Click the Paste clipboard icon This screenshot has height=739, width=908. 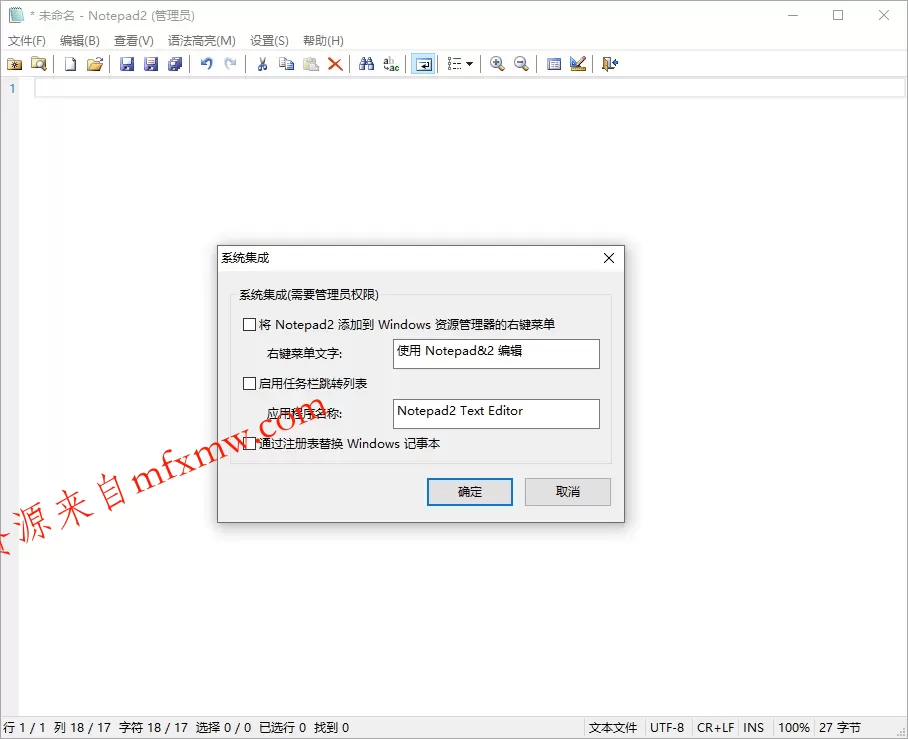(311, 64)
